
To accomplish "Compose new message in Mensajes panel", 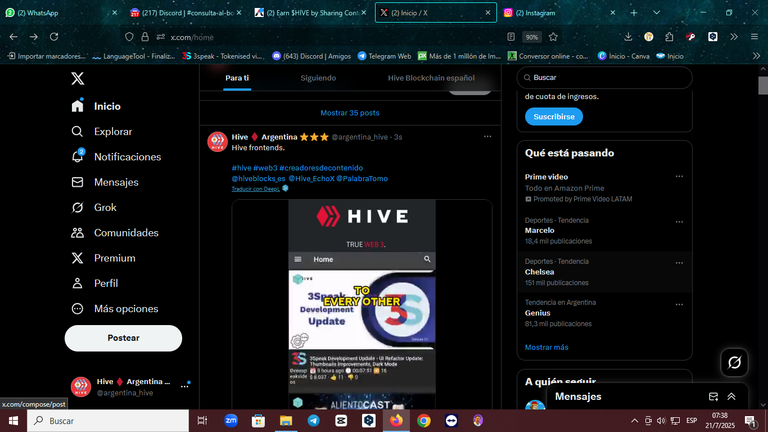I will [713, 397].
